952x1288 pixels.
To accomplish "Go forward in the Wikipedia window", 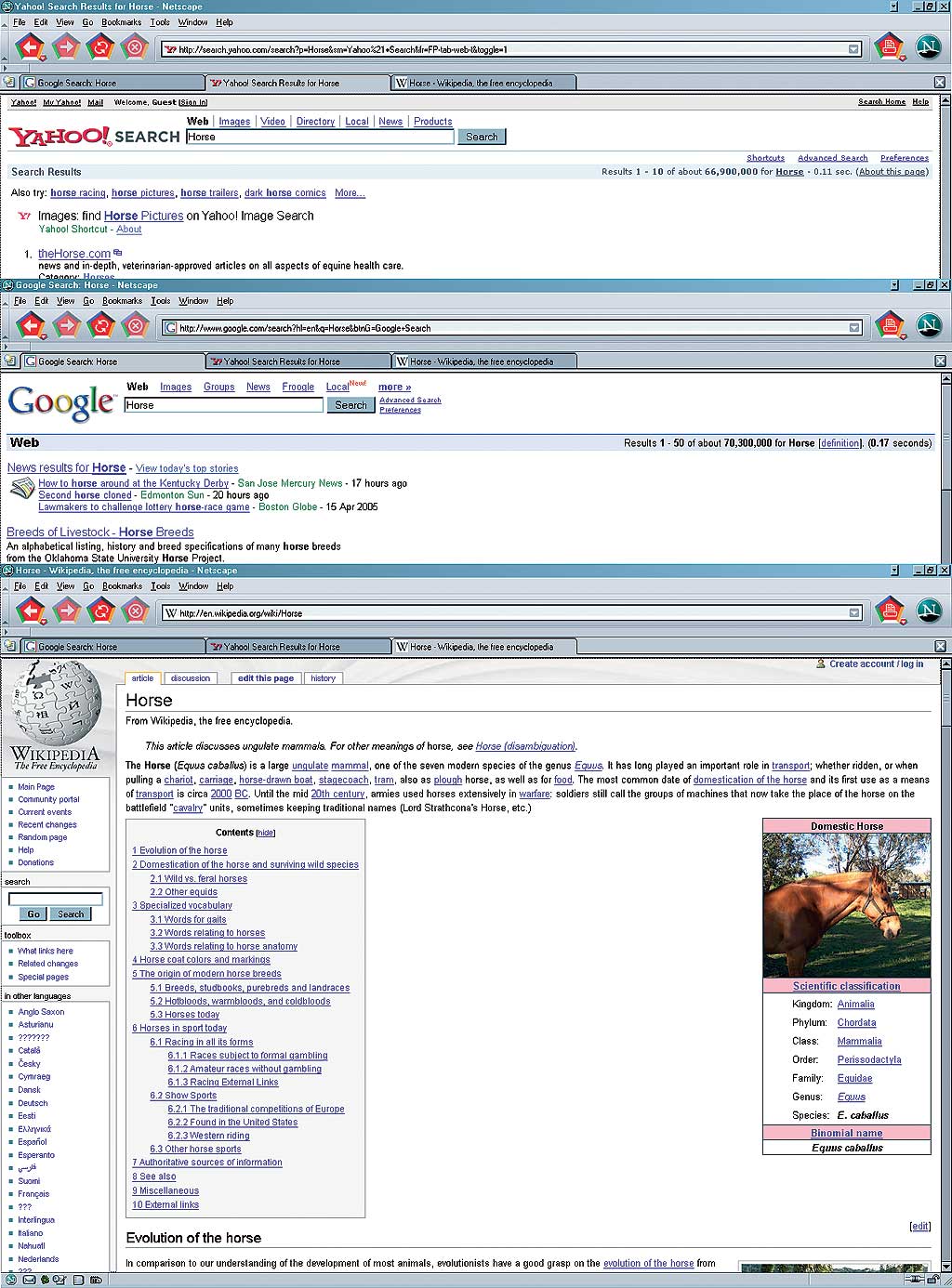I will coord(66,611).
